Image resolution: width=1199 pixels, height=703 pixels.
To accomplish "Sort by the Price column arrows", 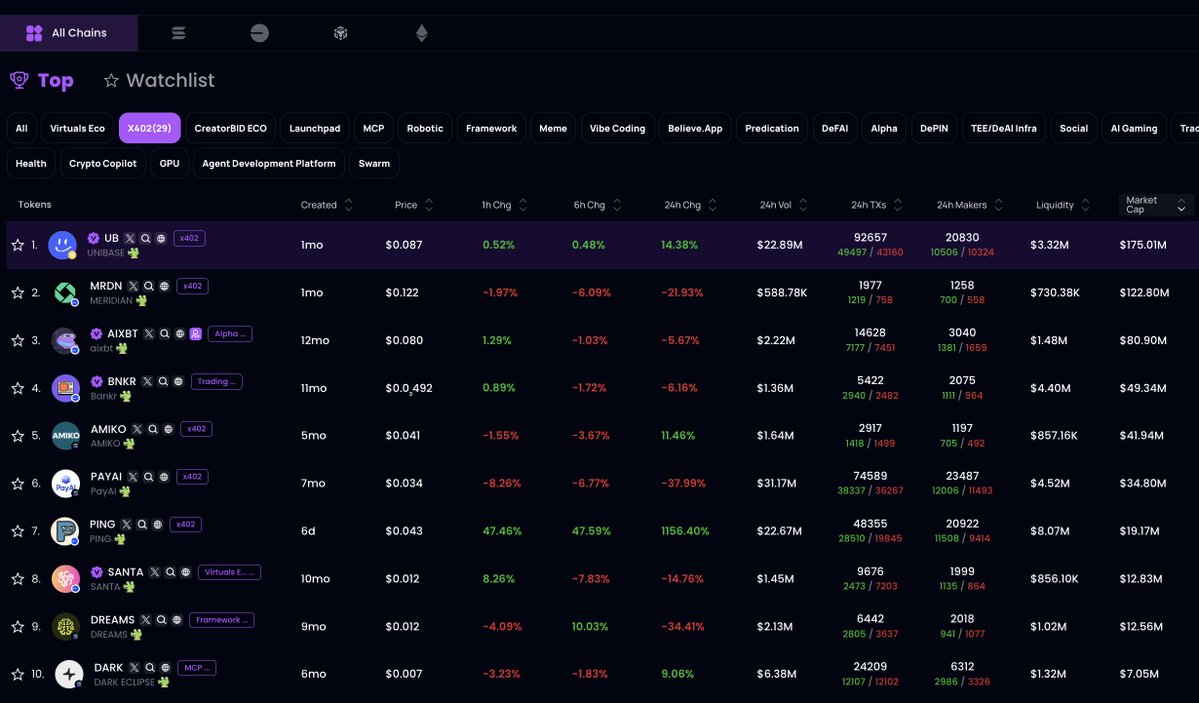I will tap(429, 205).
